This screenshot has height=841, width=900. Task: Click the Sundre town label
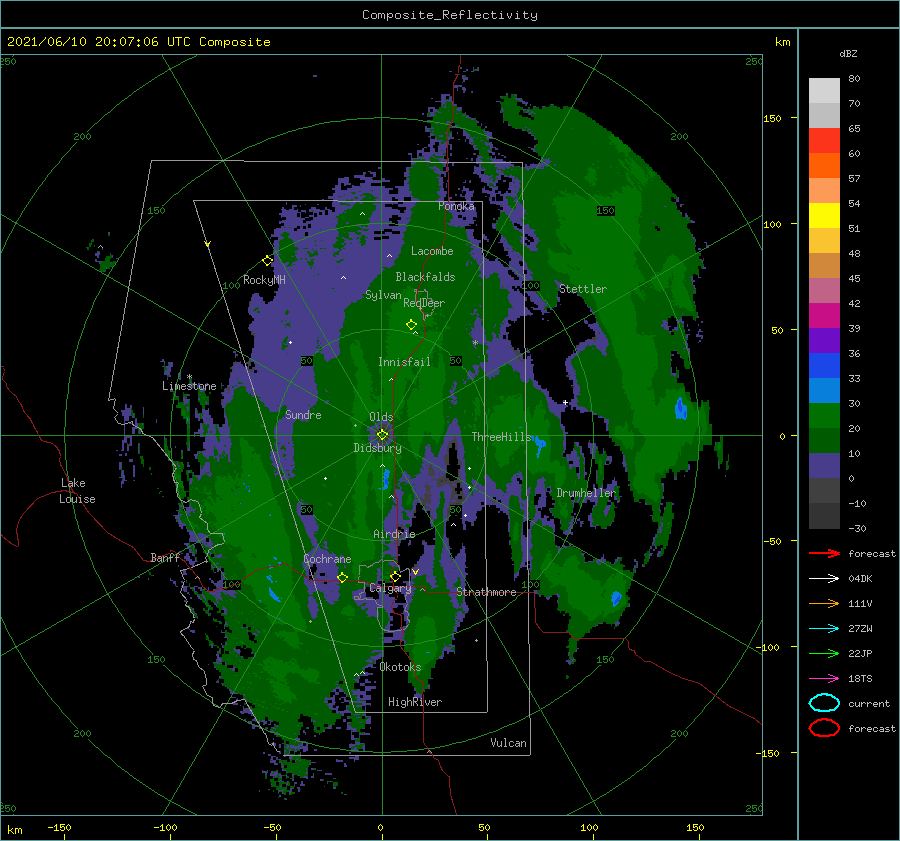[x=303, y=415]
